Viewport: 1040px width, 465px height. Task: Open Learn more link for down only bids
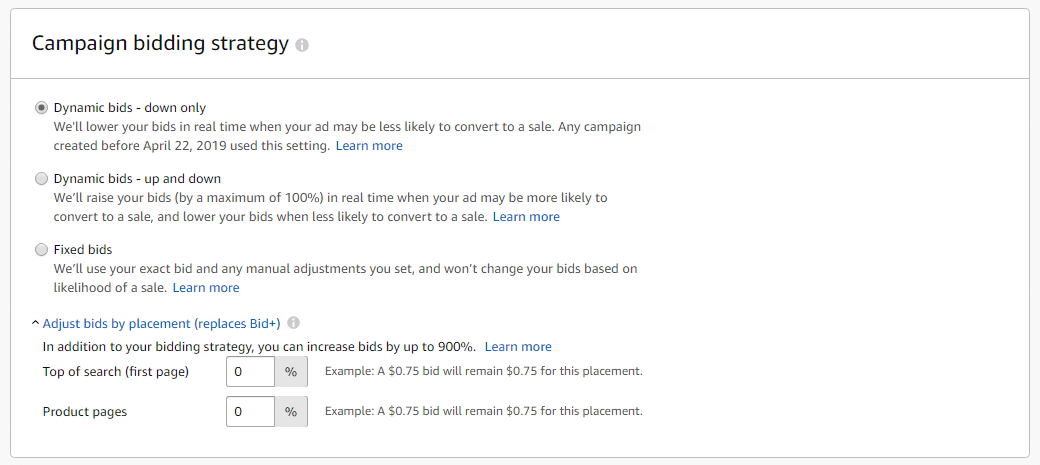pos(369,145)
